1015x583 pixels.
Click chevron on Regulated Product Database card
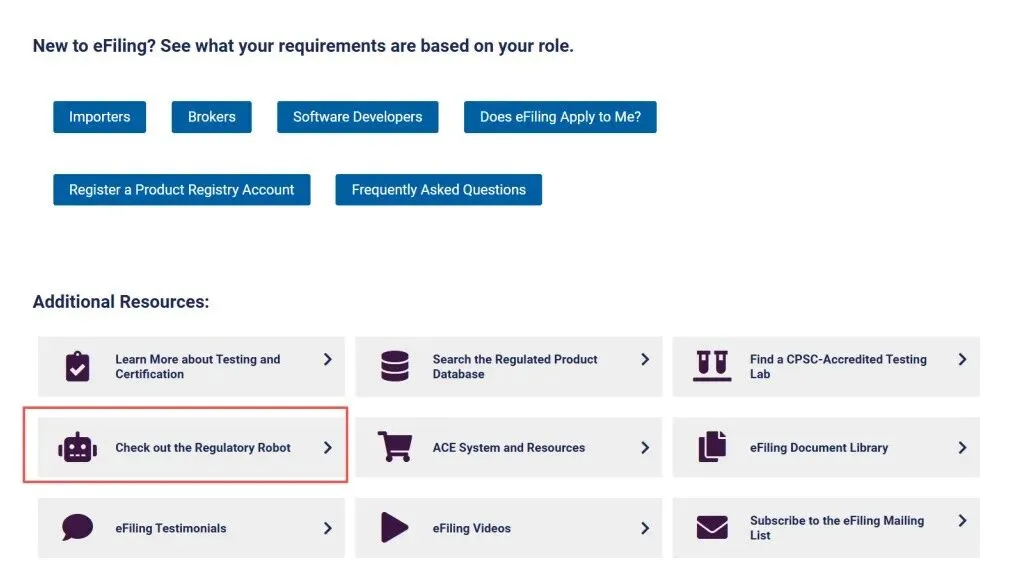(x=645, y=359)
